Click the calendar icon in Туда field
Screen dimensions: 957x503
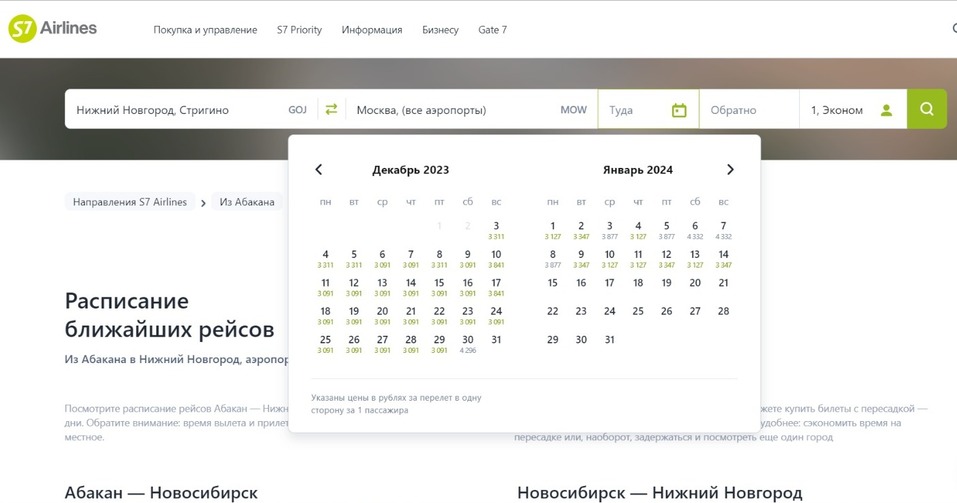pyautogui.click(x=679, y=110)
